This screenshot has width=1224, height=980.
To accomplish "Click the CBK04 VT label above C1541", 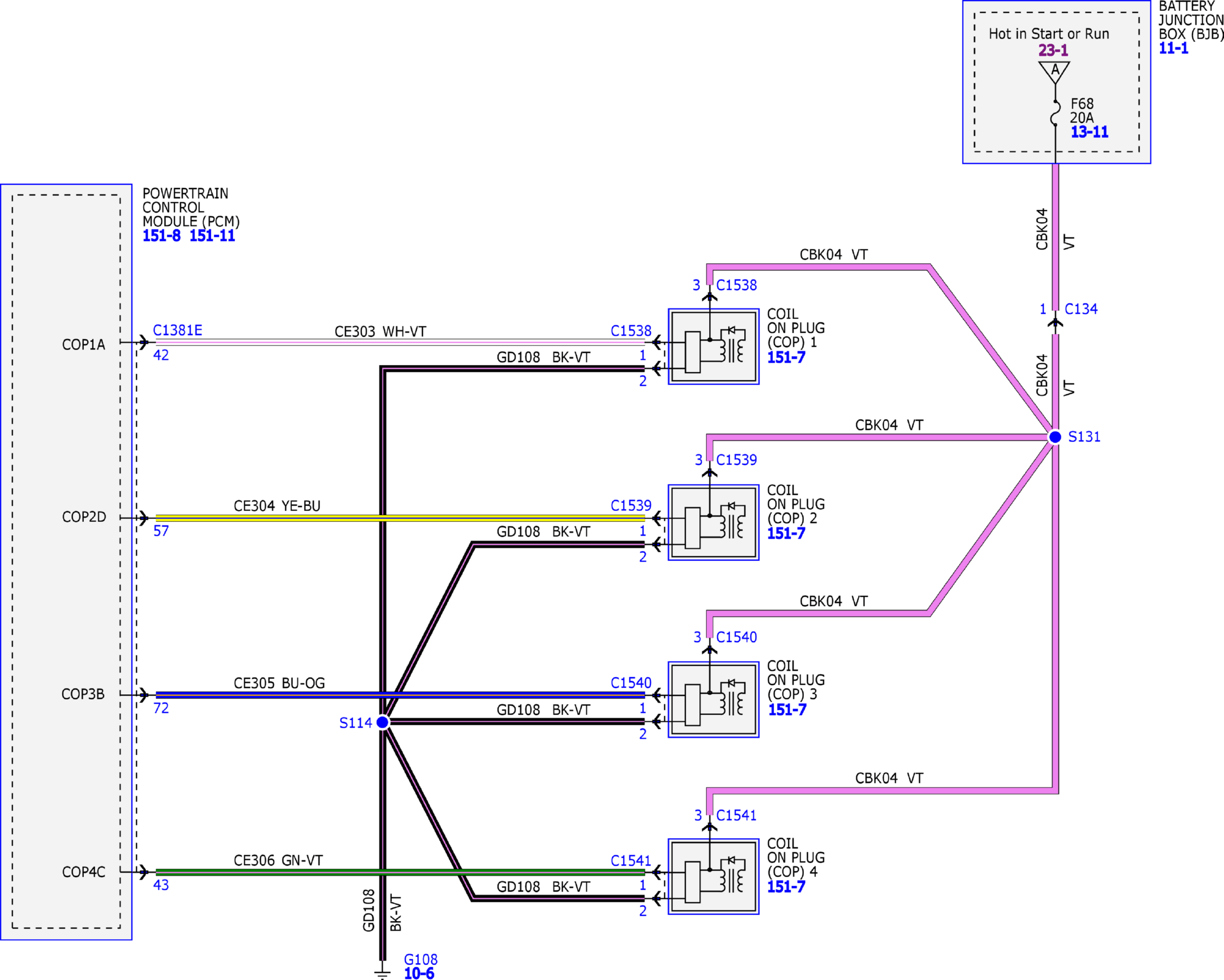I will pyautogui.click(x=889, y=778).
